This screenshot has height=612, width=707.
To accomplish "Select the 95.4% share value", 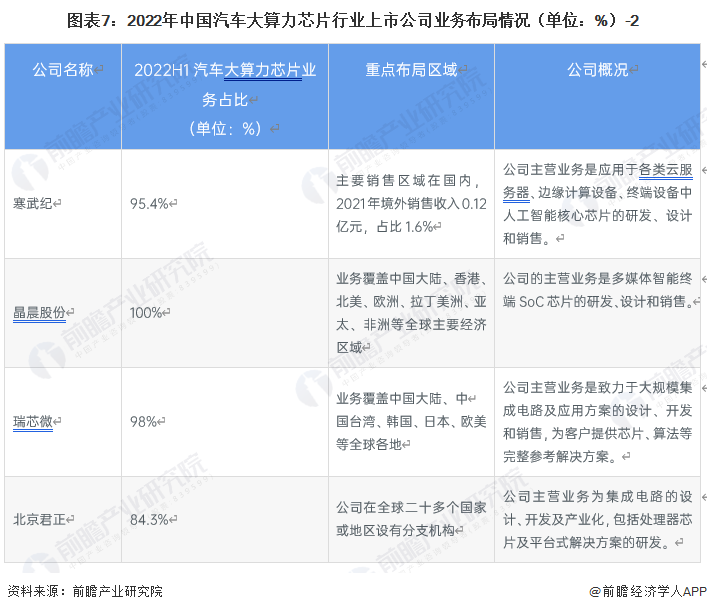I will tap(150, 203).
